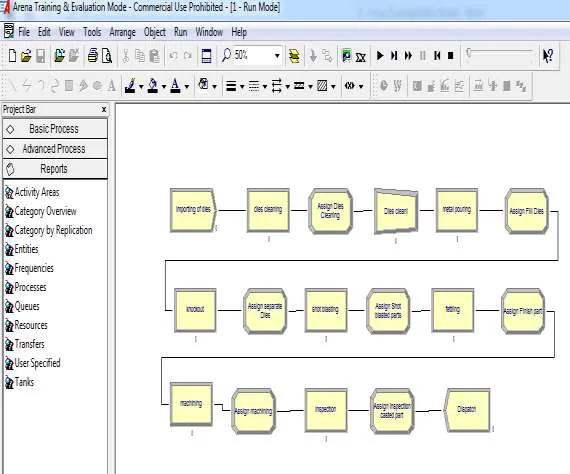Open Text Color dropdown arrow
The height and width of the screenshot is (474, 570).
pos(187,87)
